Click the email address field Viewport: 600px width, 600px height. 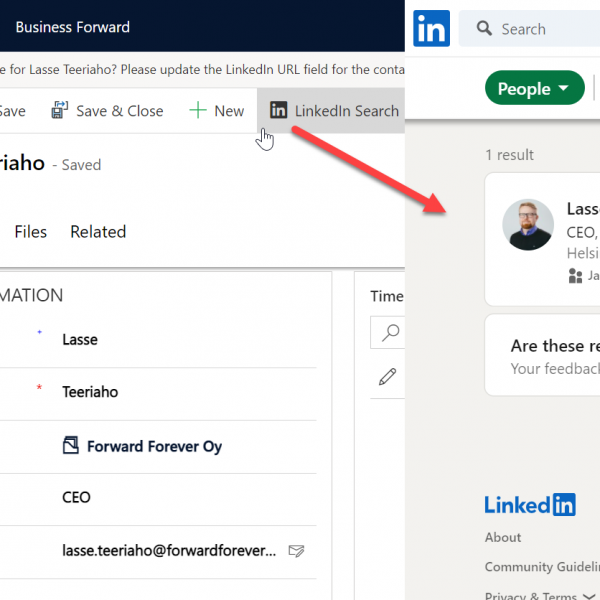(x=169, y=551)
